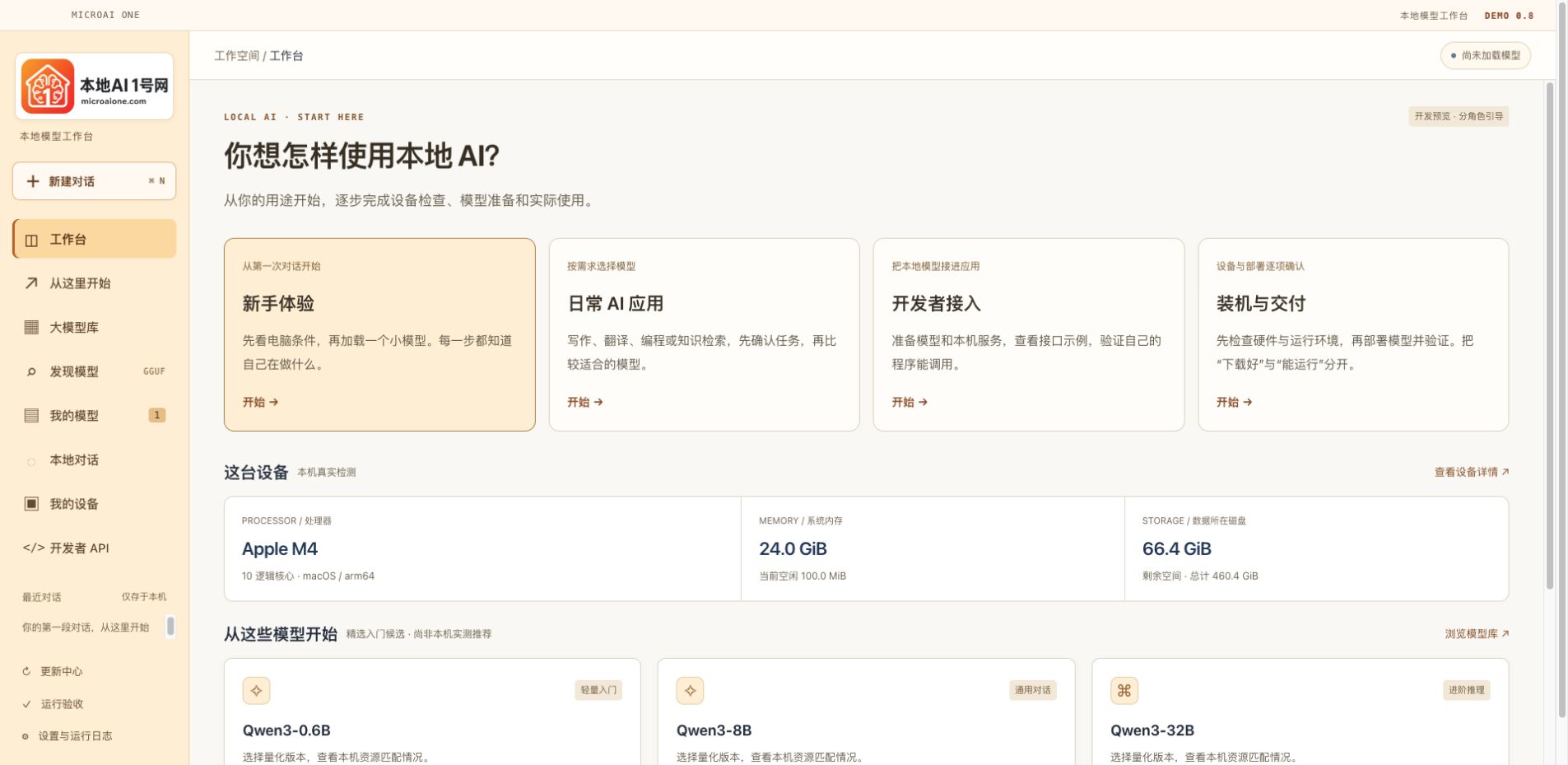Click the 轻量入门 tag on Qwen3-0.6B
This screenshot has width=1568, height=765.
point(598,690)
